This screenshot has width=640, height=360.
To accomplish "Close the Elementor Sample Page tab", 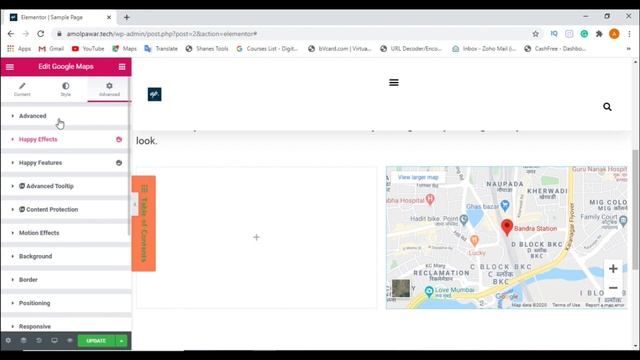I will coord(109,17).
